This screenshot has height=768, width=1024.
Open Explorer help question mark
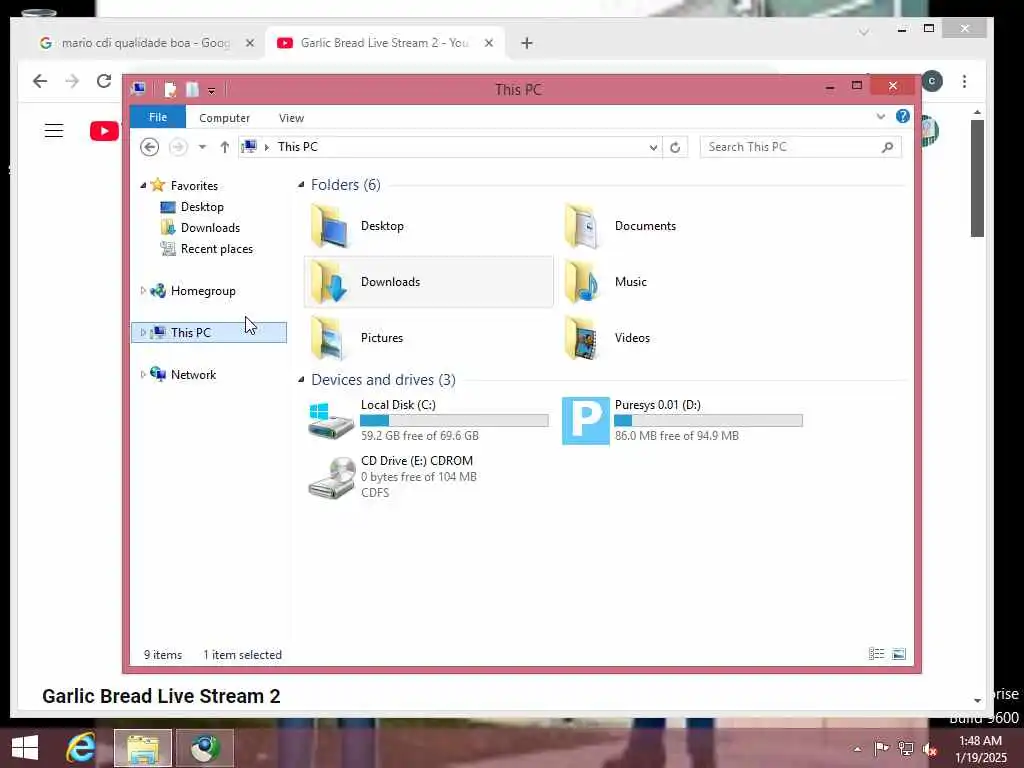point(903,116)
